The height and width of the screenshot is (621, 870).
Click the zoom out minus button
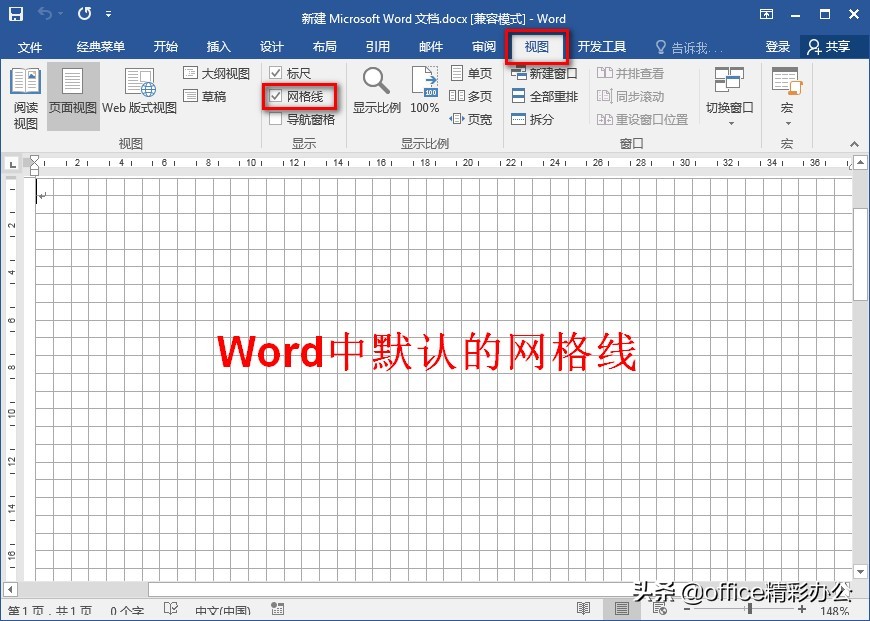pyautogui.click(x=687, y=609)
